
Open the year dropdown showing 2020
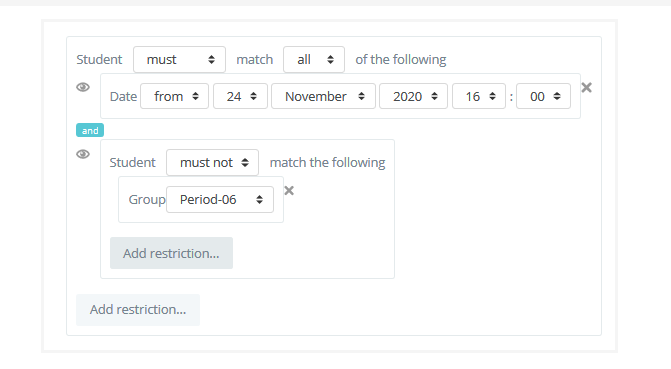[x=413, y=96]
